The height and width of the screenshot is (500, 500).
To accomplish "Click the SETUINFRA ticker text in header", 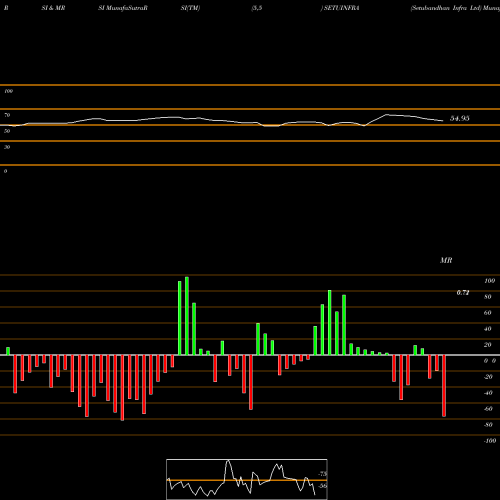I will 342,8.
